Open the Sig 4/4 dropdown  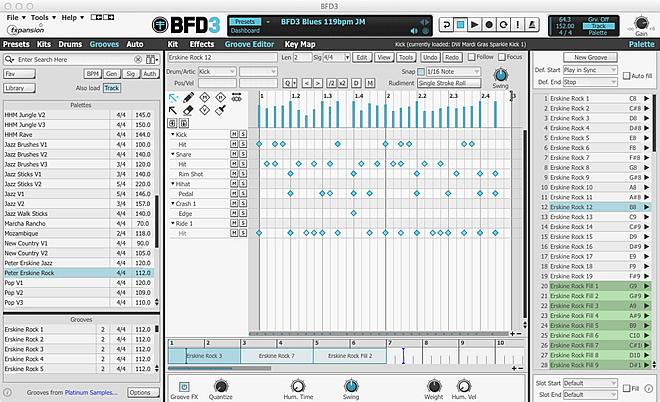pyautogui.click(x=336, y=57)
